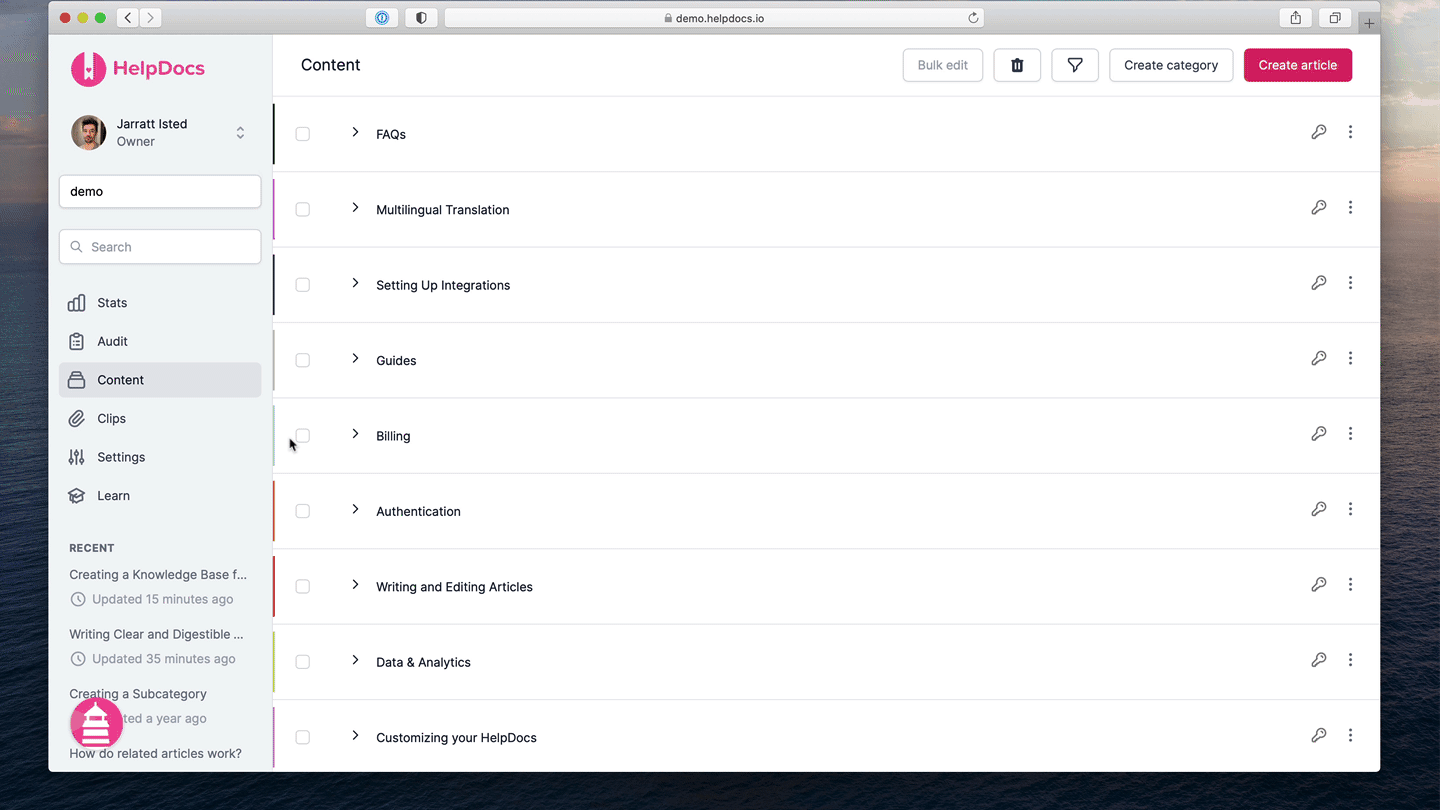Open the trash delete button in header
This screenshot has width=1440, height=810.
(x=1017, y=65)
